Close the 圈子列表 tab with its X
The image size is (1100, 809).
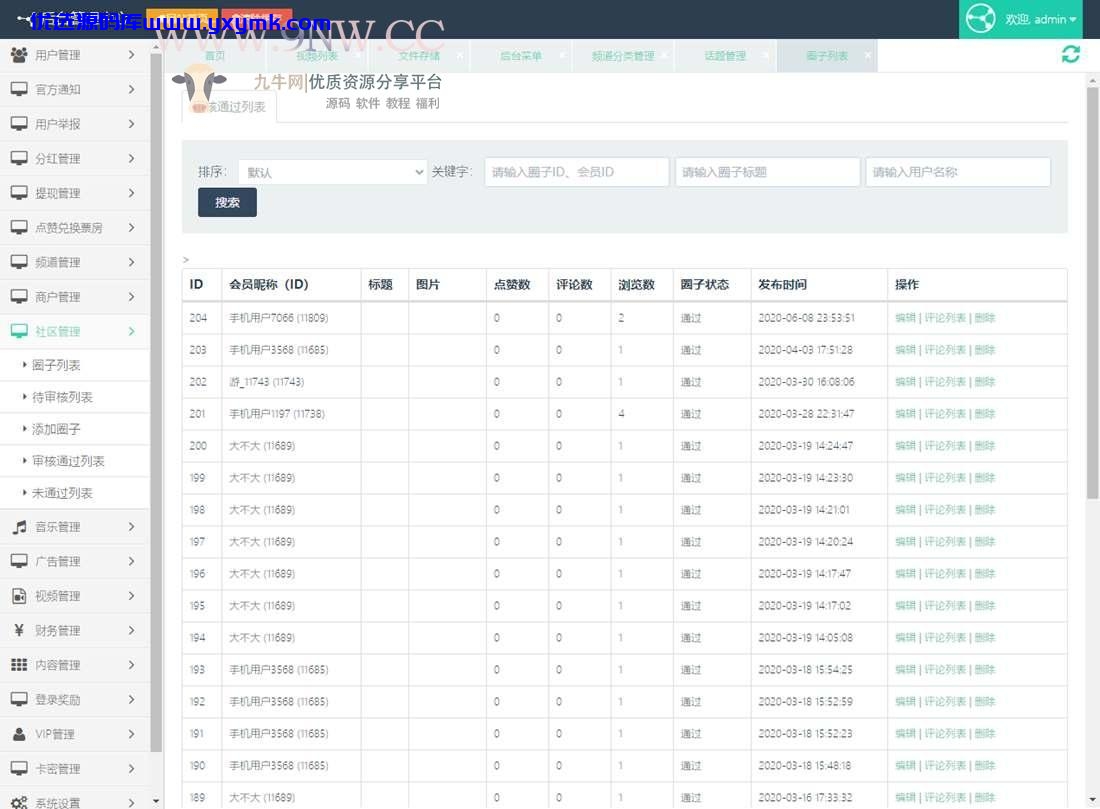[x=868, y=55]
